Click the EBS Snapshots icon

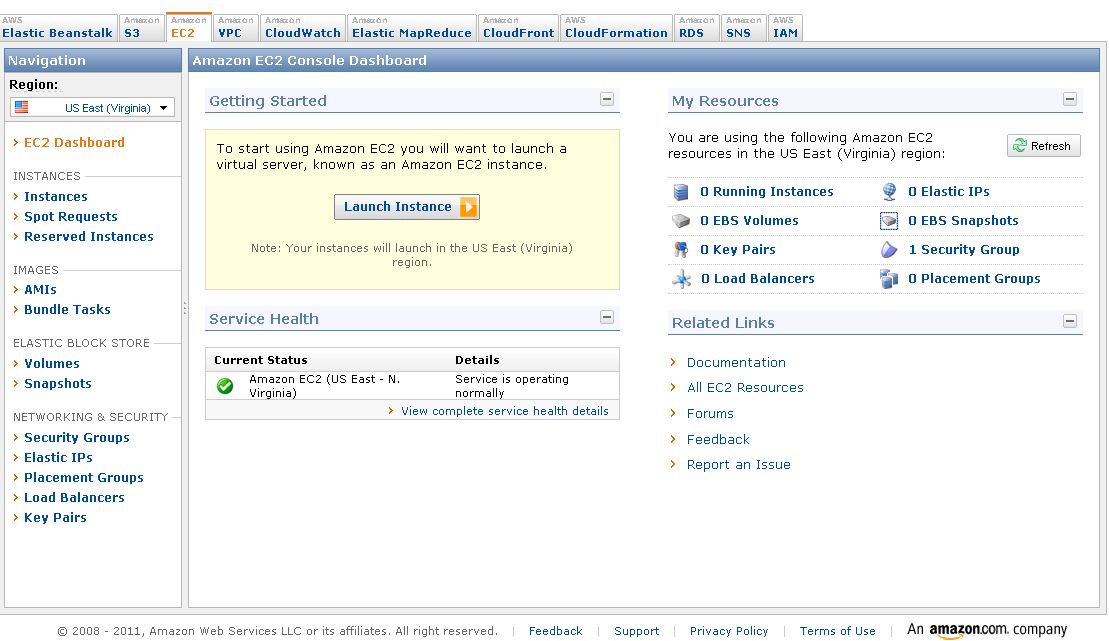tap(889, 221)
